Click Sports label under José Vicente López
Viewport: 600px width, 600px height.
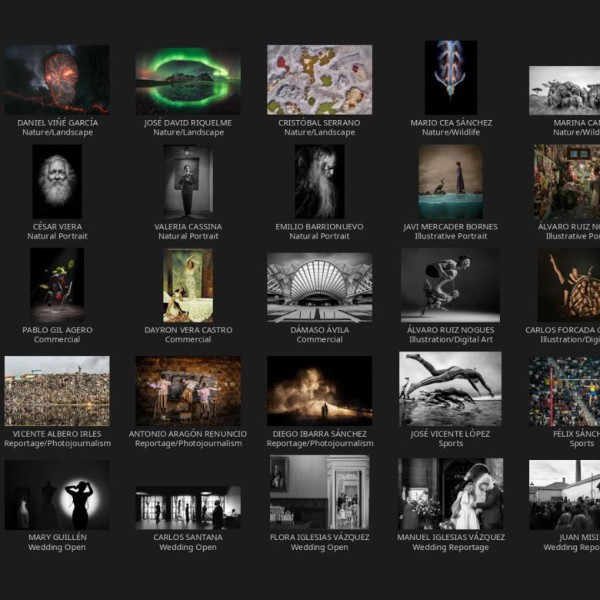[451, 443]
